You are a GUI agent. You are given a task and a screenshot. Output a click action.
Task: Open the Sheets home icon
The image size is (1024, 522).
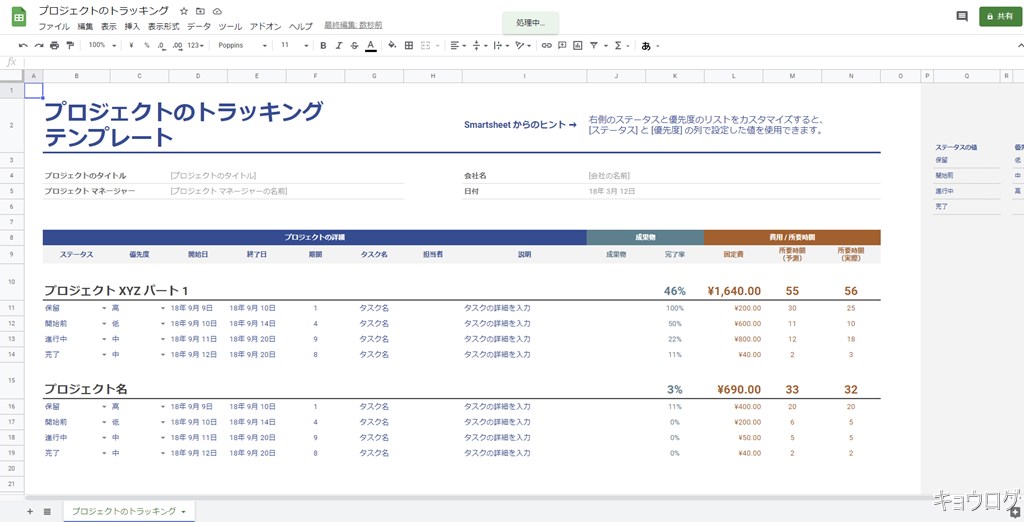[x=19, y=16]
